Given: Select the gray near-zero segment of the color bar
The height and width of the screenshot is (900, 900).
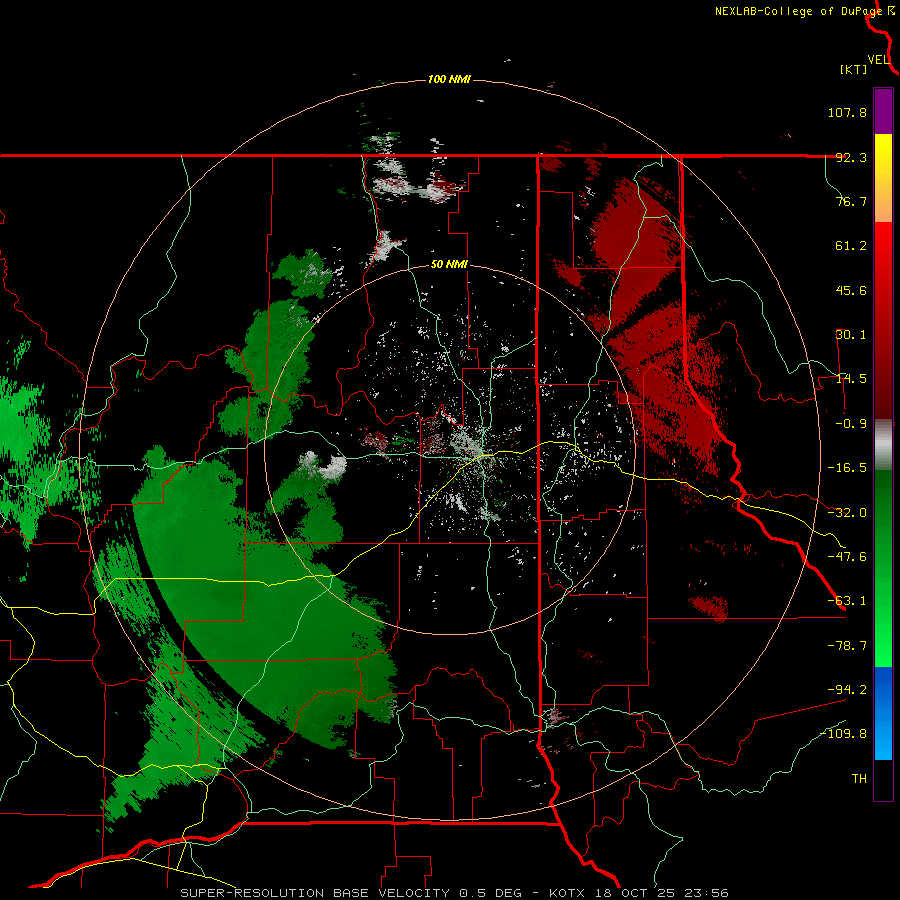Looking at the screenshot, I should pyautogui.click(x=883, y=445).
